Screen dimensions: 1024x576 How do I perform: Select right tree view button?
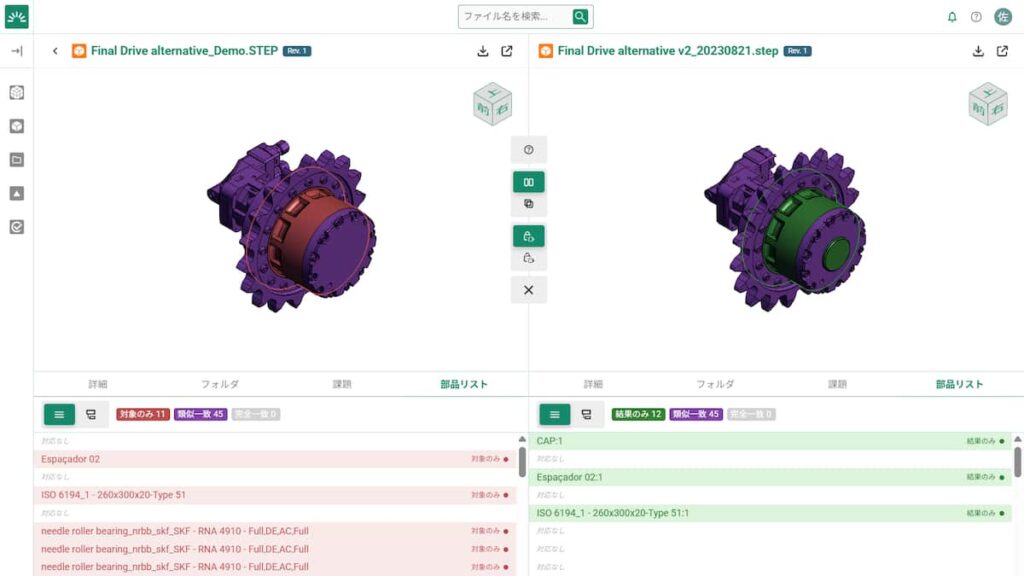586,414
